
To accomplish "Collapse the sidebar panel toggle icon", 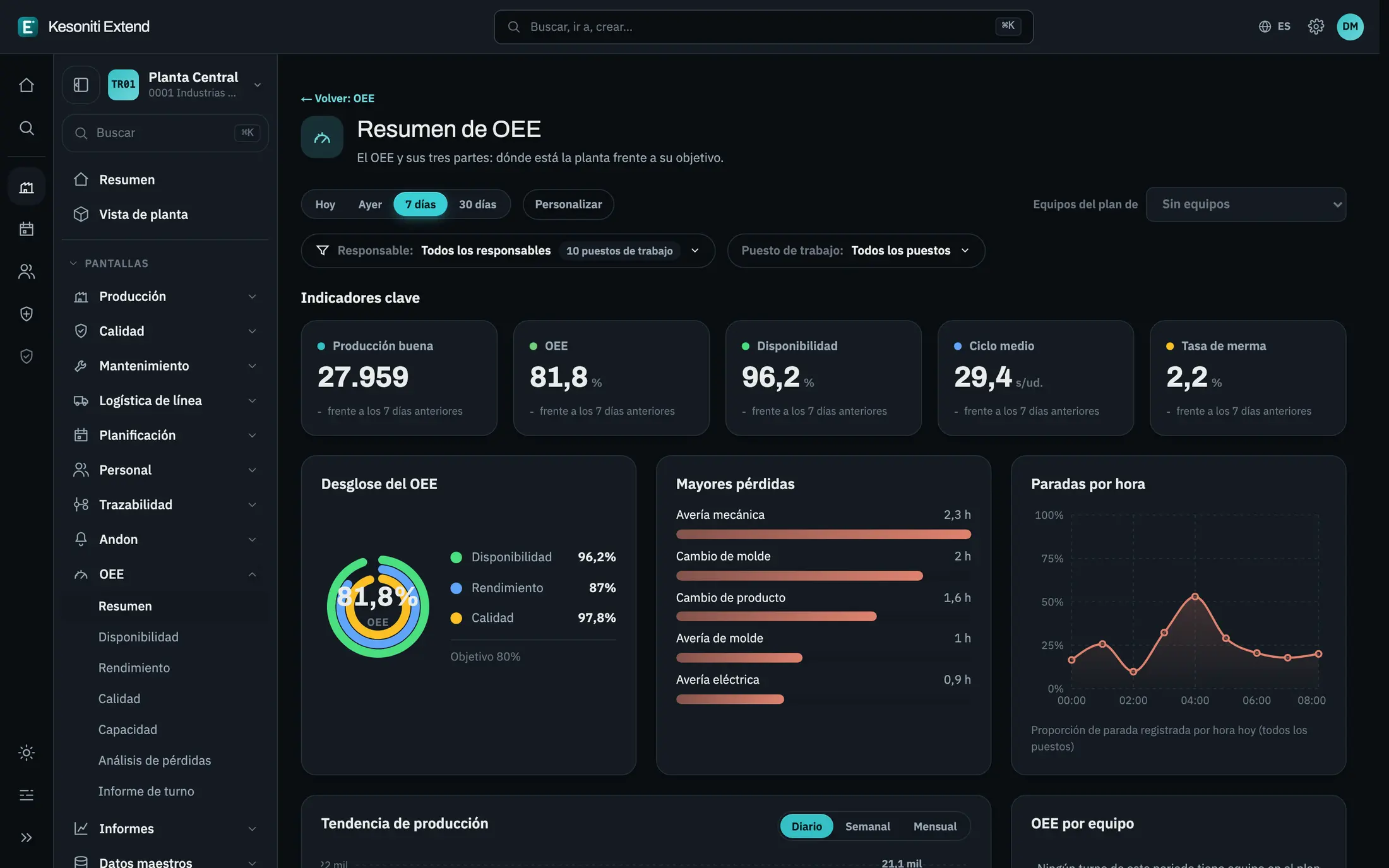I will pyautogui.click(x=81, y=85).
